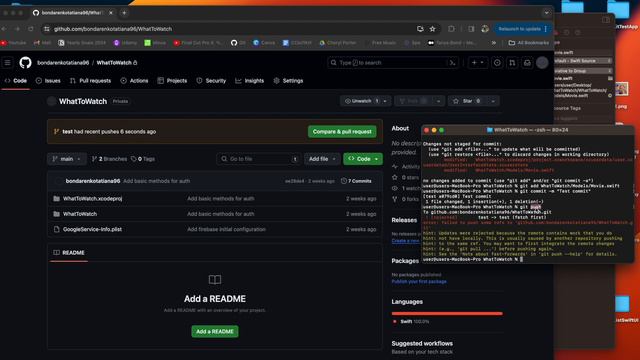640x360 pixels.
Task: Open the Security tab
Action: tap(211, 81)
